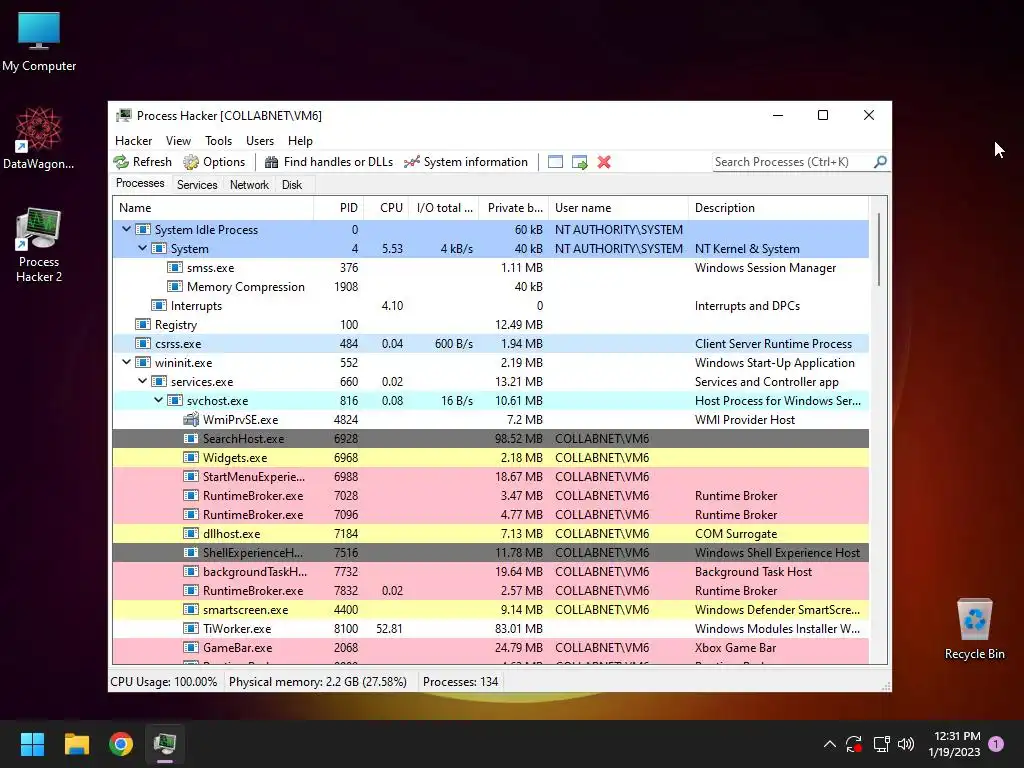Click the Recycle Bin desktop icon
This screenshot has height=768, width=1024.
coord(974,630)
